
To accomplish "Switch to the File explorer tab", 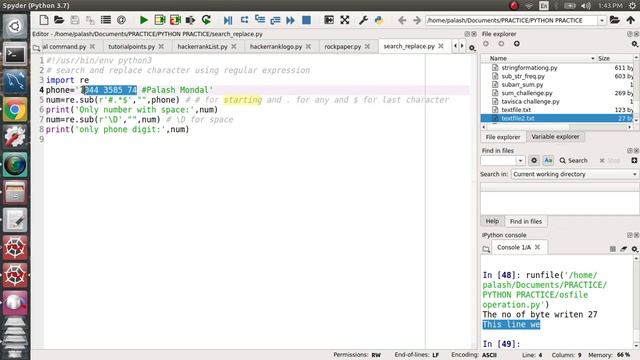I will coord(503,137).
